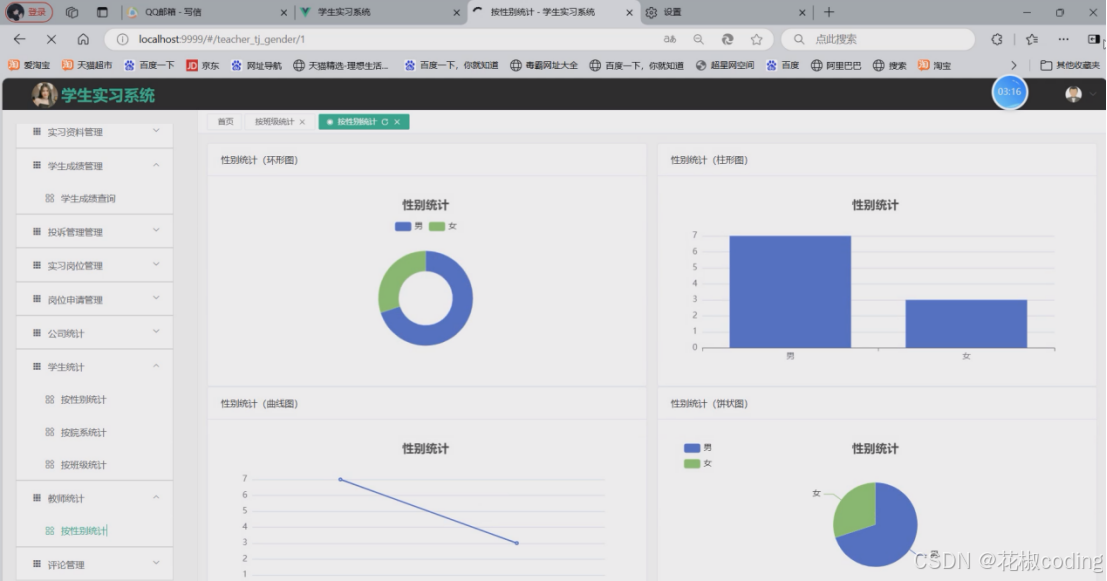Close the 按班级统计 page tab

[x=302, y=122]
